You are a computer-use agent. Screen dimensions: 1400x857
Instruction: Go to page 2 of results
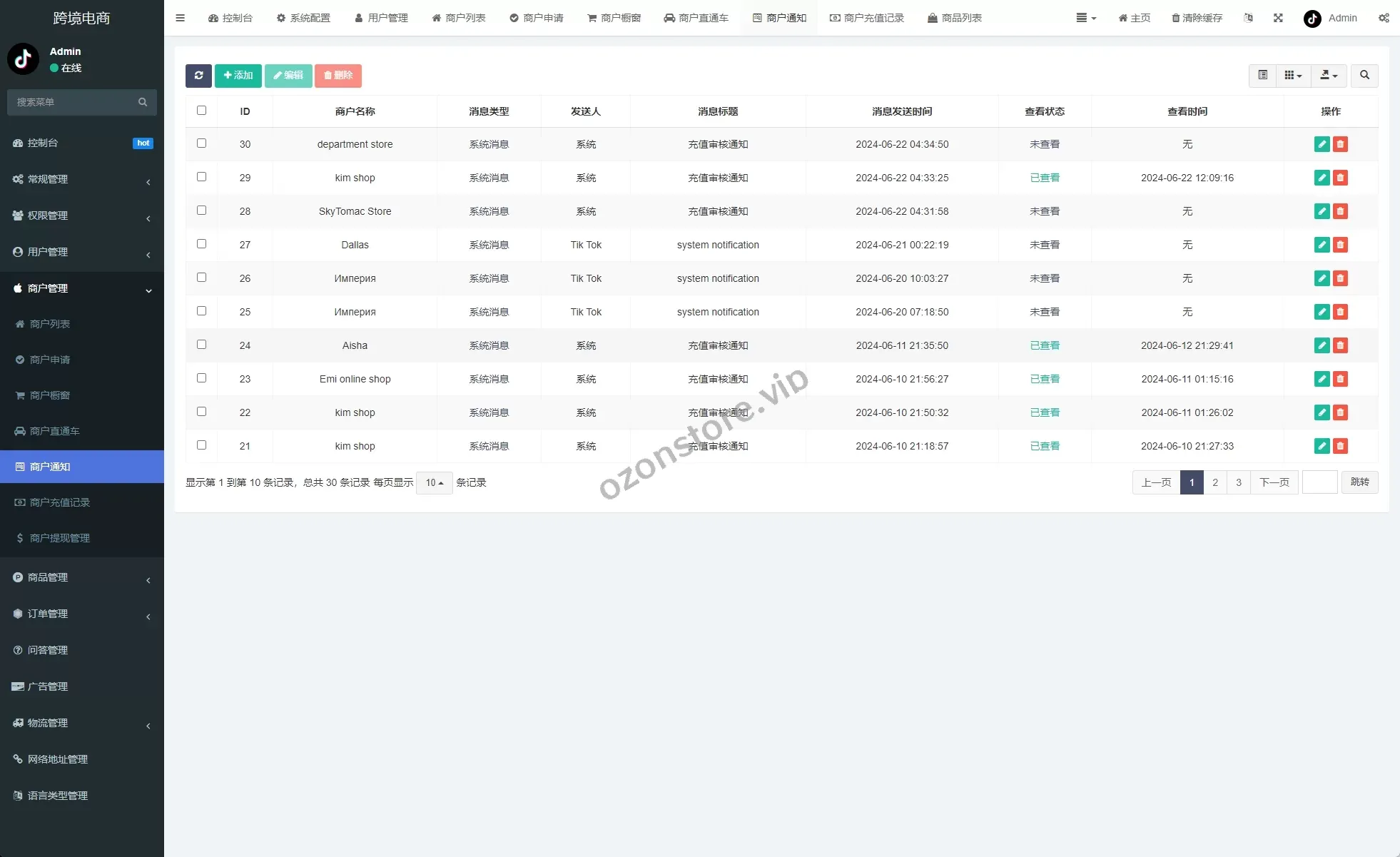point(1215,482)
